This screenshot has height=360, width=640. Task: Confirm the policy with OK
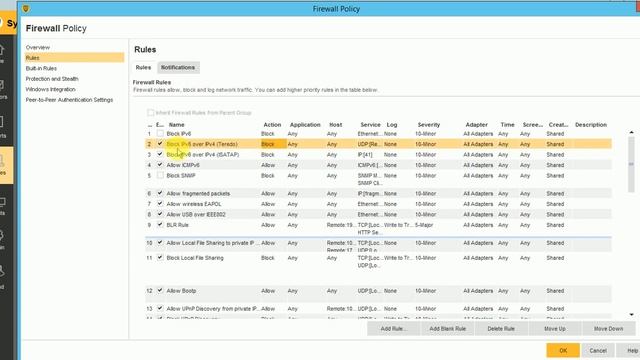(563, 351)
